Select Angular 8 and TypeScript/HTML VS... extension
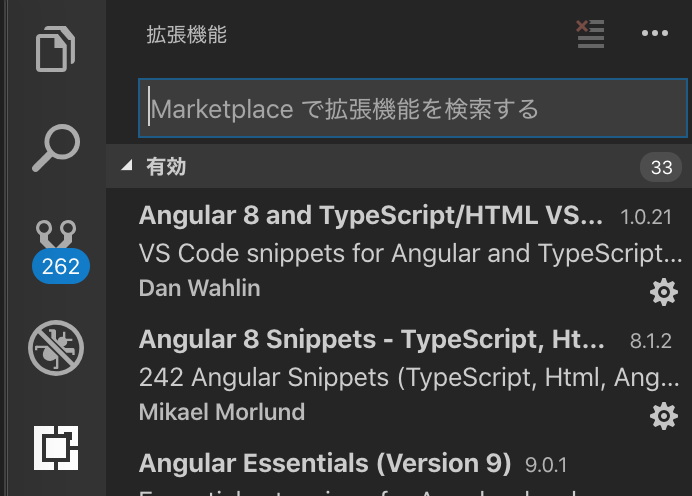Viewport: 692px width, 496px height. pyautogui.click(x=371, y=215)
